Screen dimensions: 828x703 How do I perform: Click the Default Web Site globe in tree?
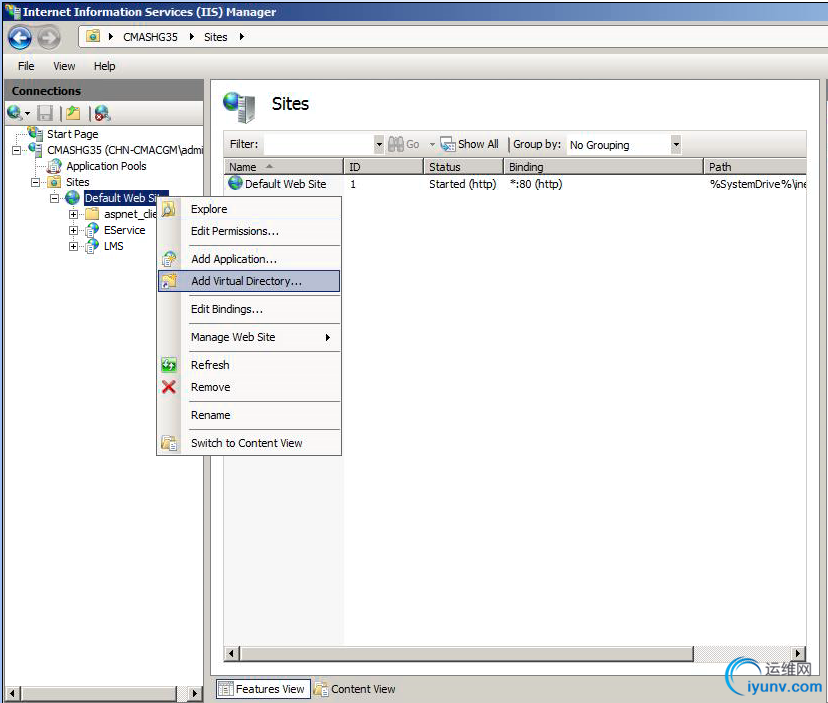pos(72,198)
